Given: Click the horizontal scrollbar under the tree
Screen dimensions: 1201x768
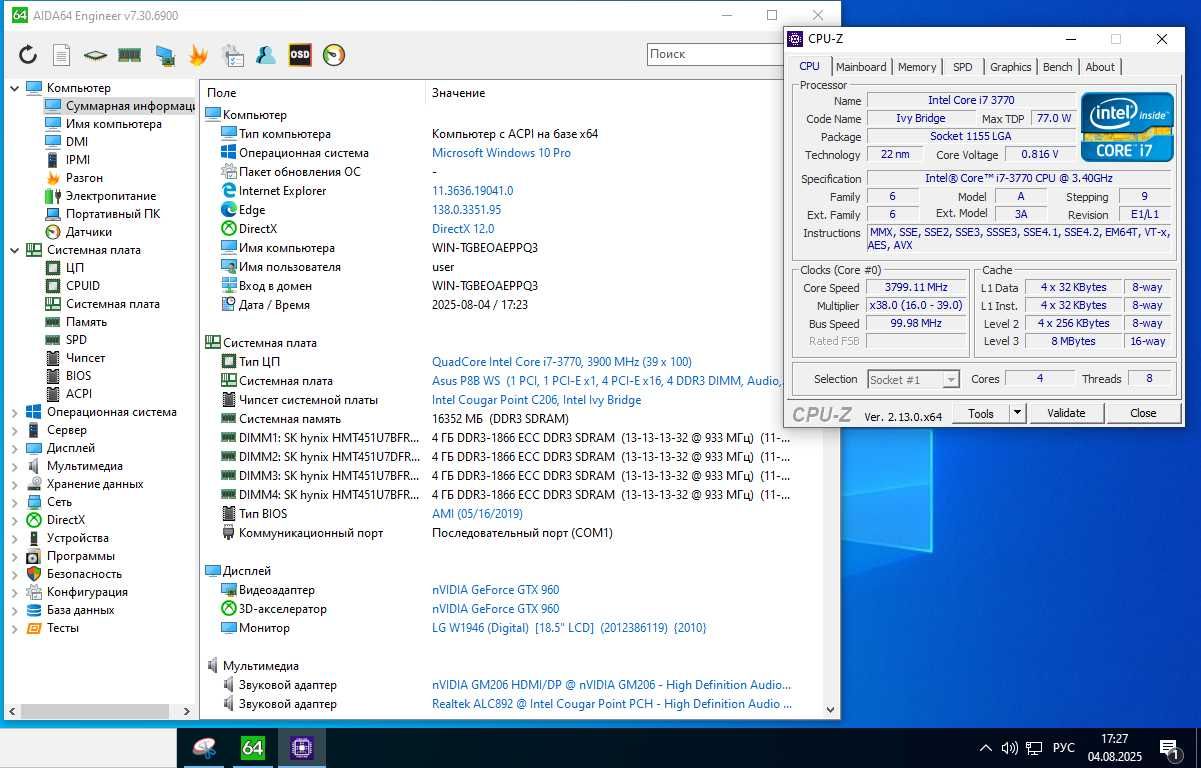Looking at the screenshot, I should 99,711.
